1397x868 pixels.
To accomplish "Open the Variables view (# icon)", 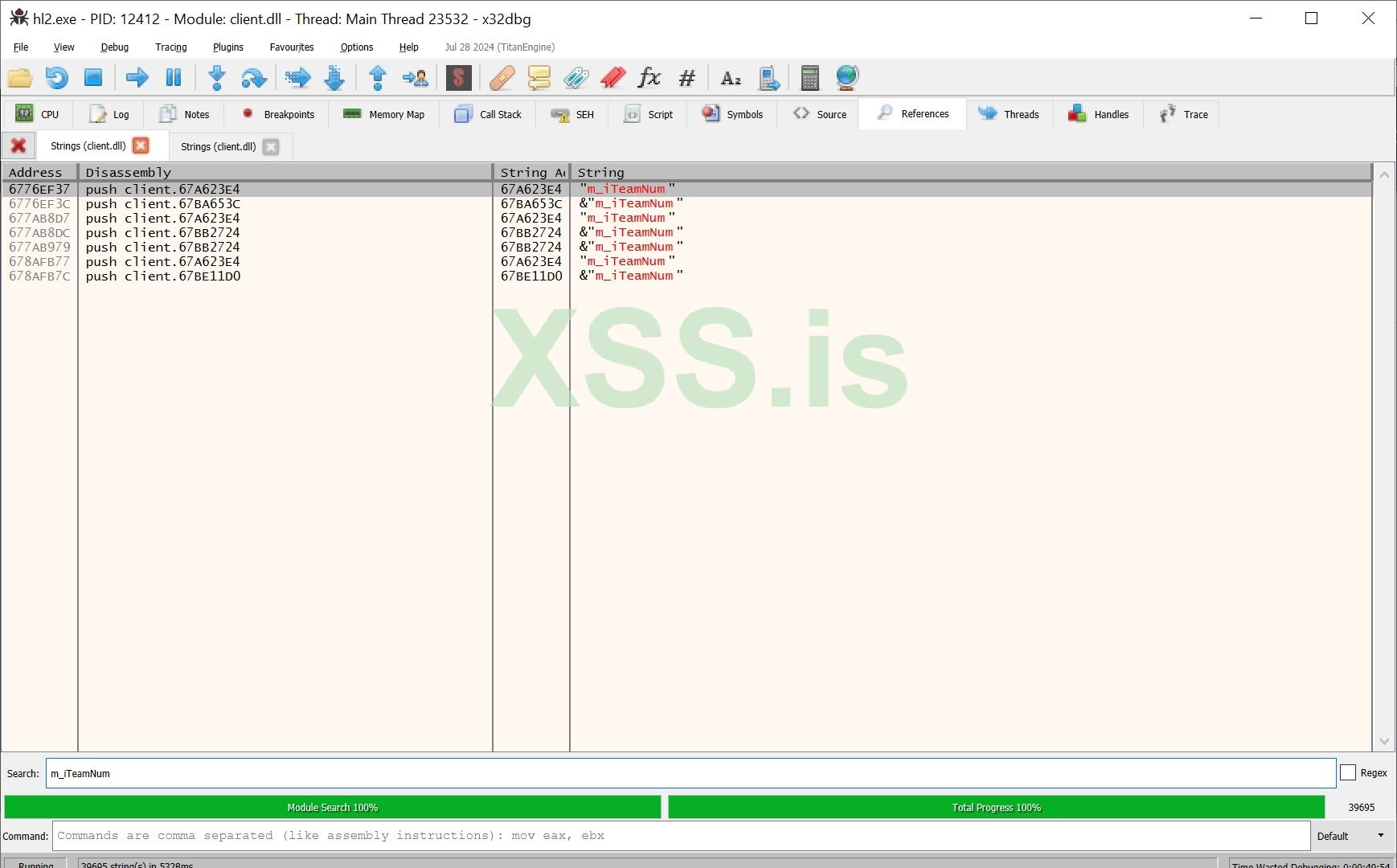I will tap(686, 78).
